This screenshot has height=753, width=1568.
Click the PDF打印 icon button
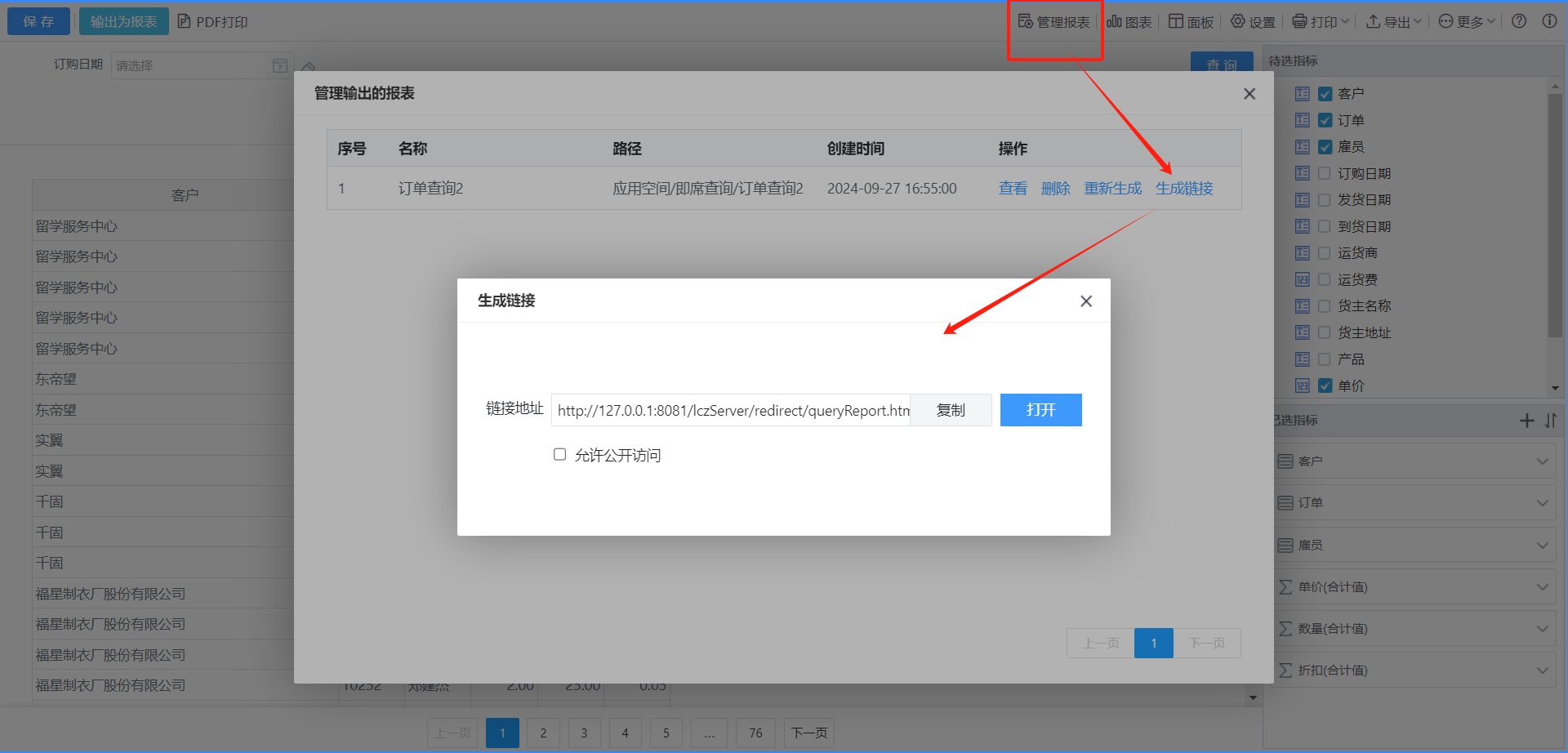pos(213,22)
